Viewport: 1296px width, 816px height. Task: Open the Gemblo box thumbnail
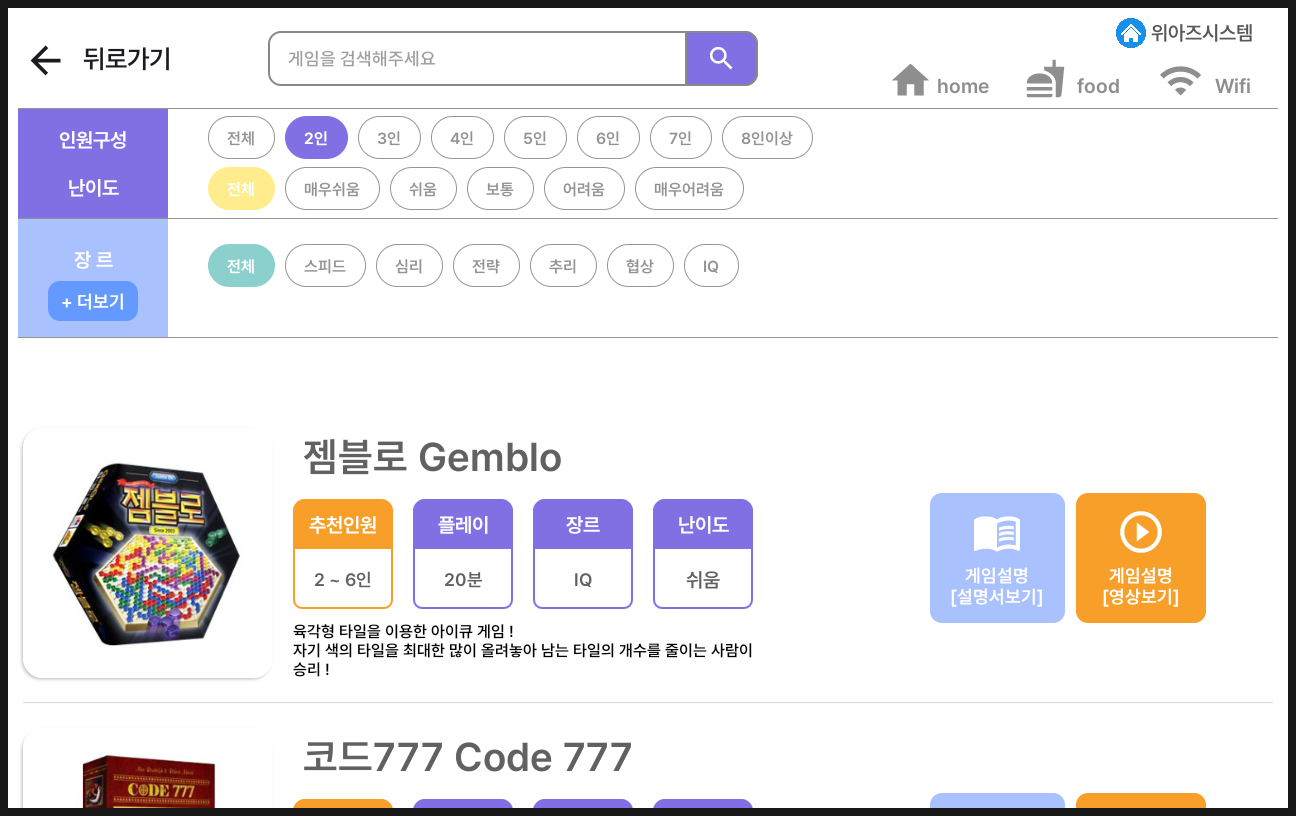point(147,553)
